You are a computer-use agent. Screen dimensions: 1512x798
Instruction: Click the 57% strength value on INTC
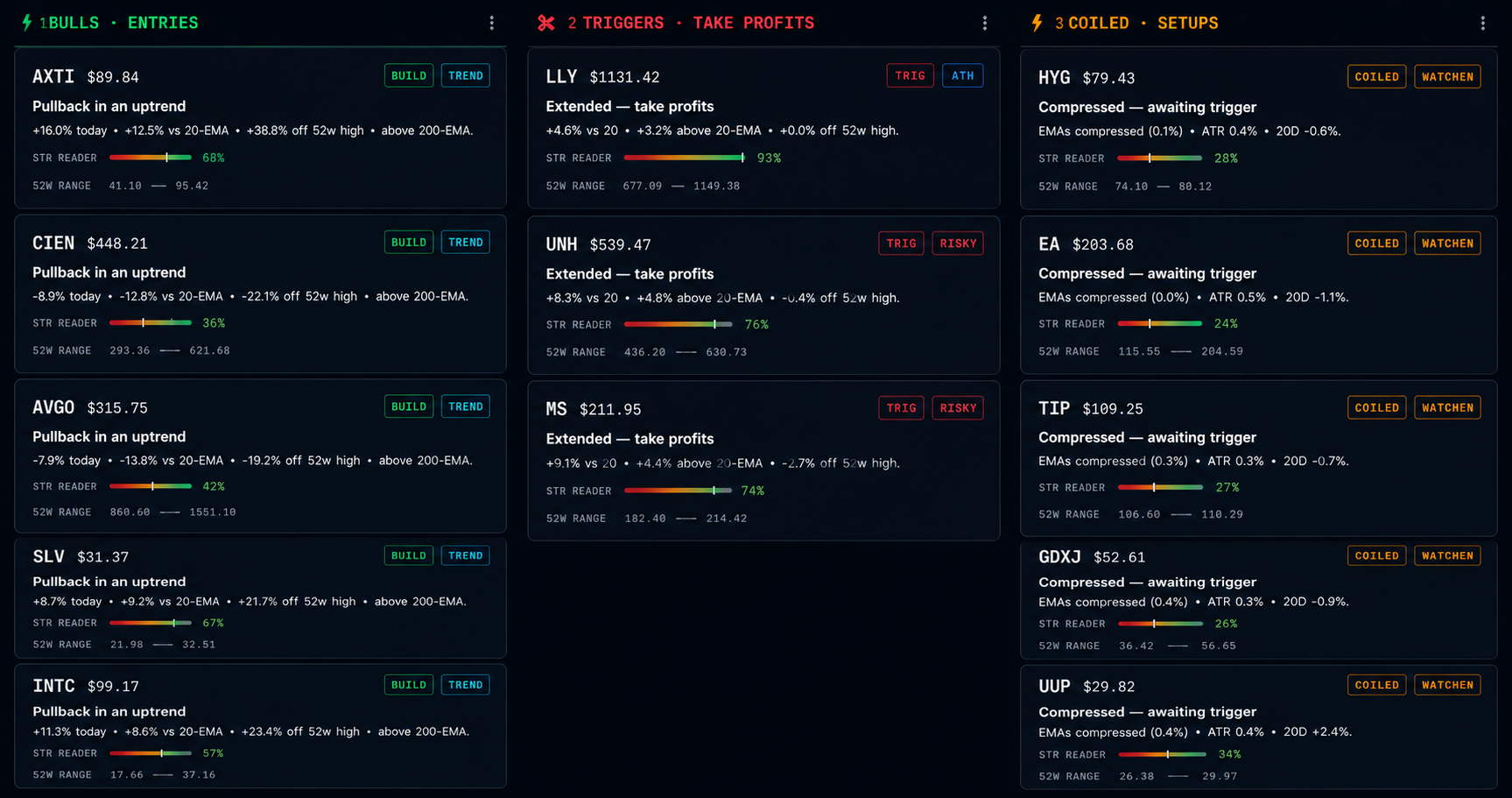[x=213, y=753]
